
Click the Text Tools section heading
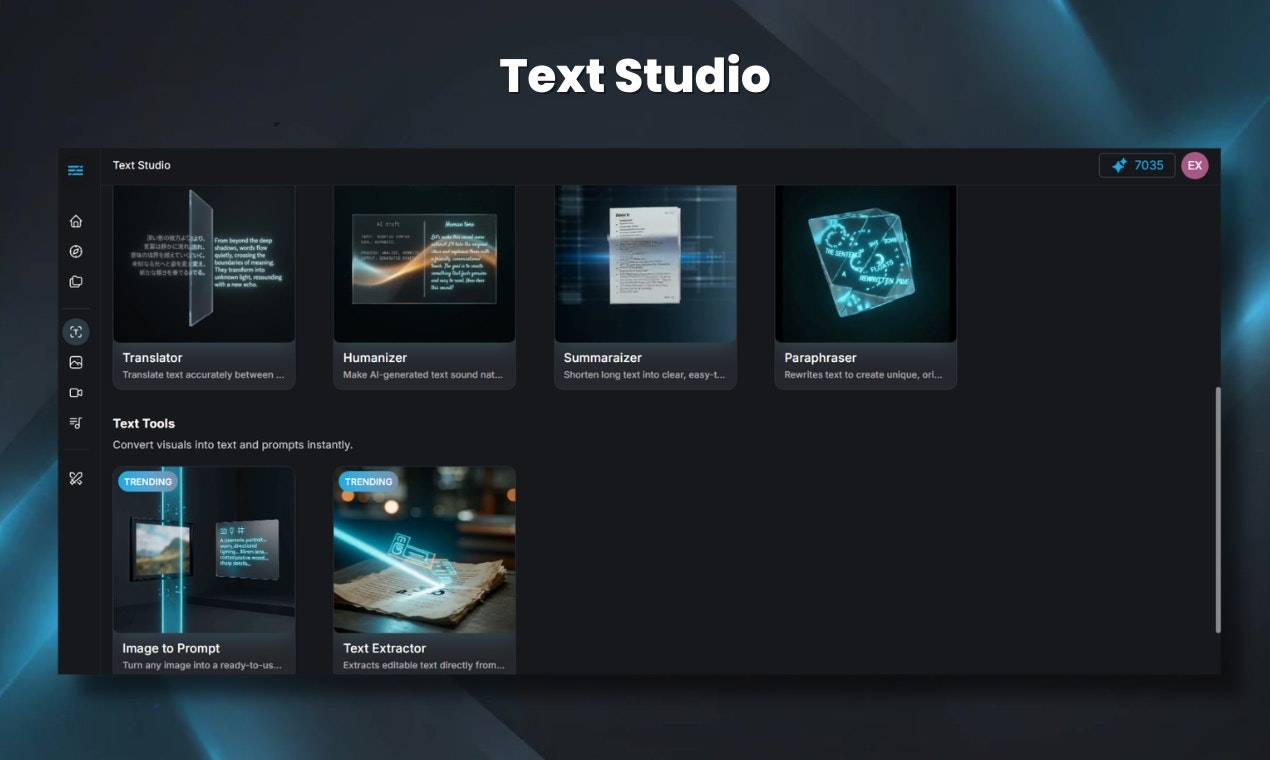point(143,423)
